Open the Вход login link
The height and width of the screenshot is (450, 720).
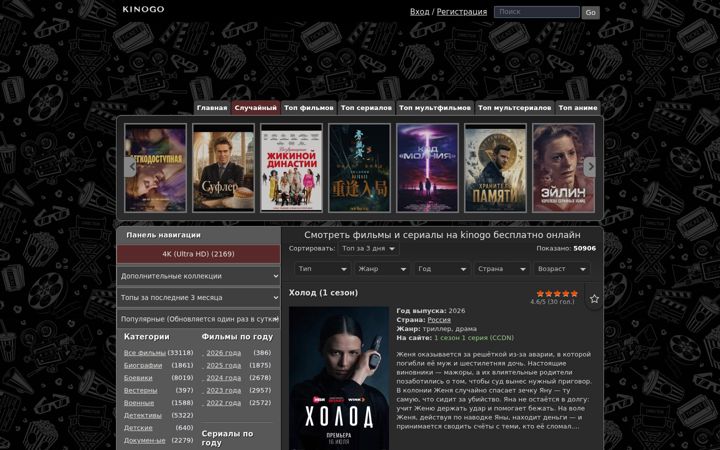(x=419, y=12)
